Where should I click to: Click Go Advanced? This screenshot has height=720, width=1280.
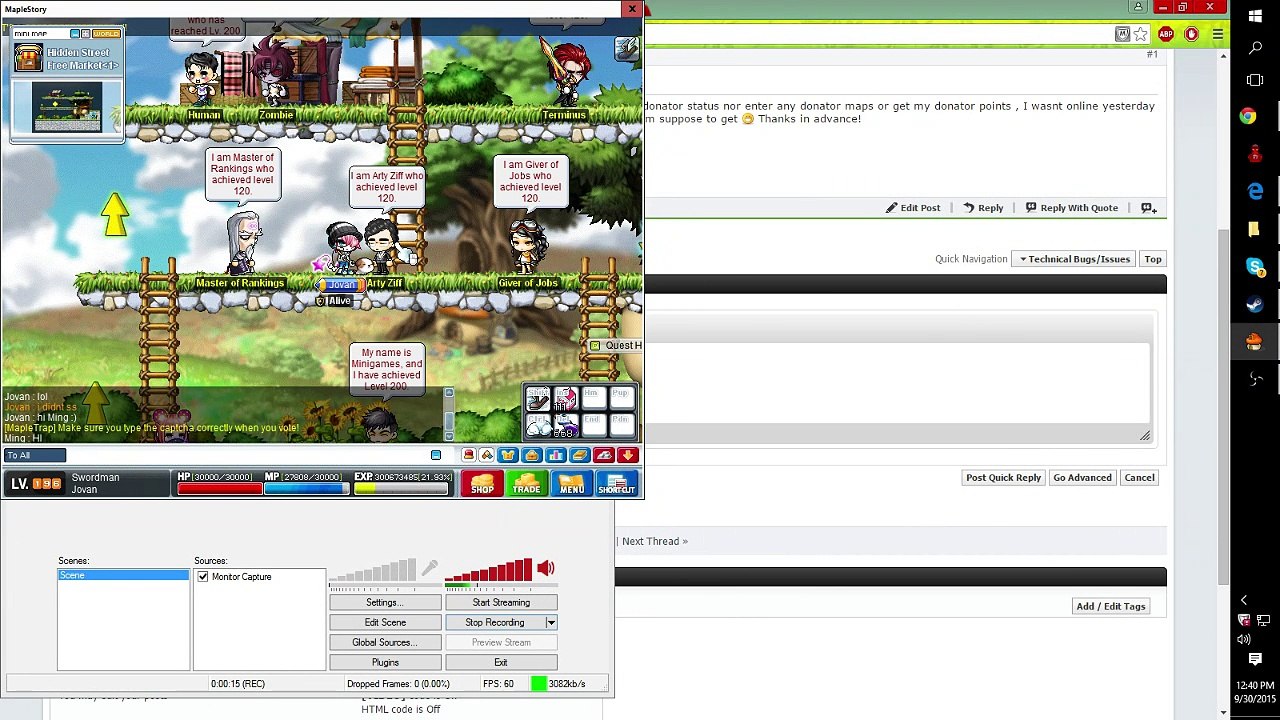(1082, 477)
